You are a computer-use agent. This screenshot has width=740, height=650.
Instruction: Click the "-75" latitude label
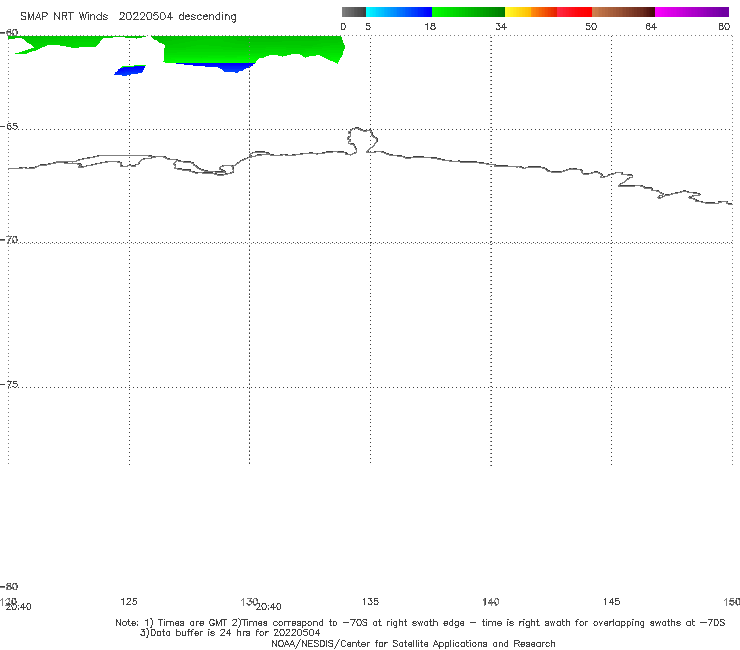pyautogui.click(x=9, y=384)
